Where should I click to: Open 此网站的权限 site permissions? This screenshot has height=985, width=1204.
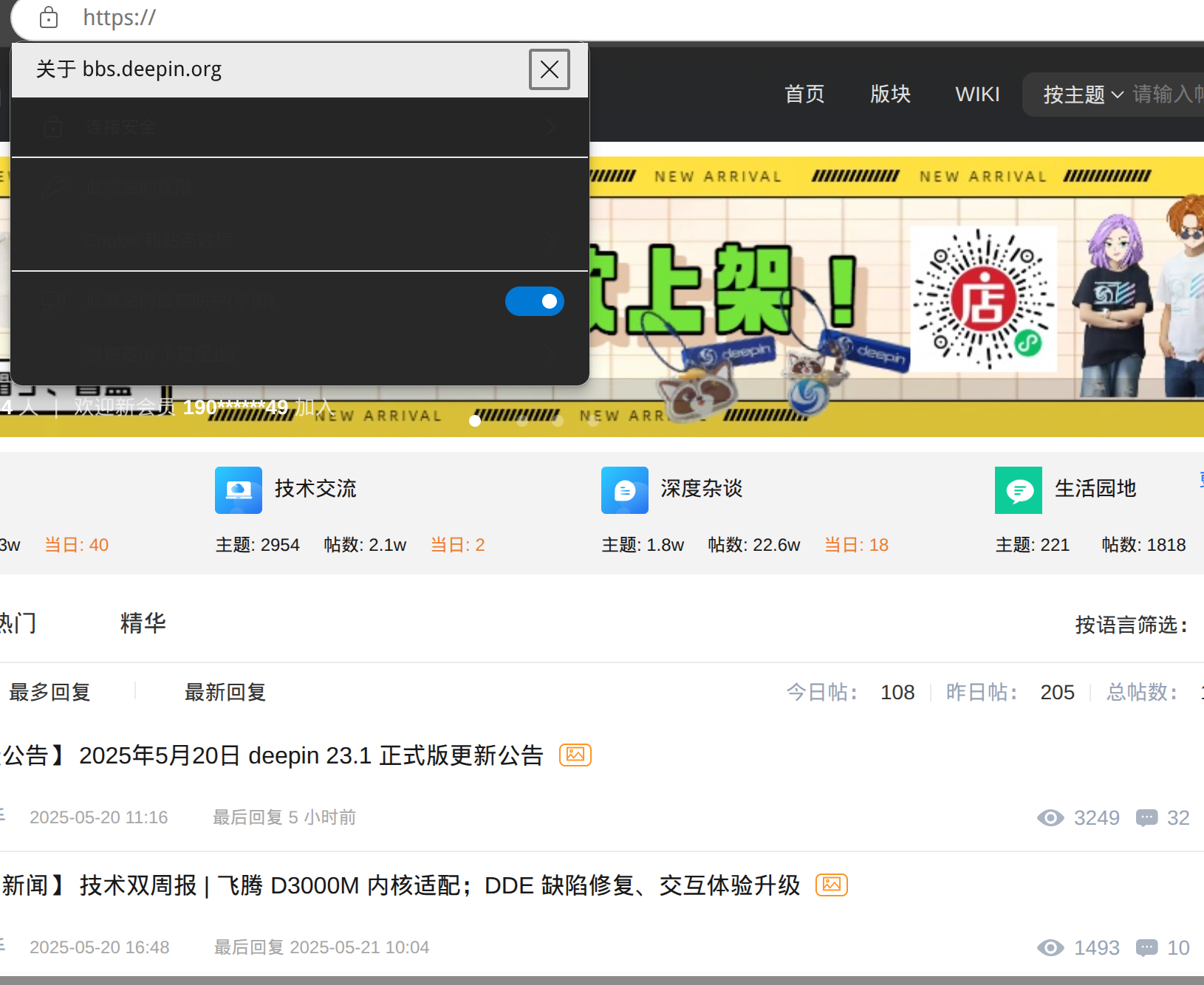pyautogui.click(x=300, y=187)
